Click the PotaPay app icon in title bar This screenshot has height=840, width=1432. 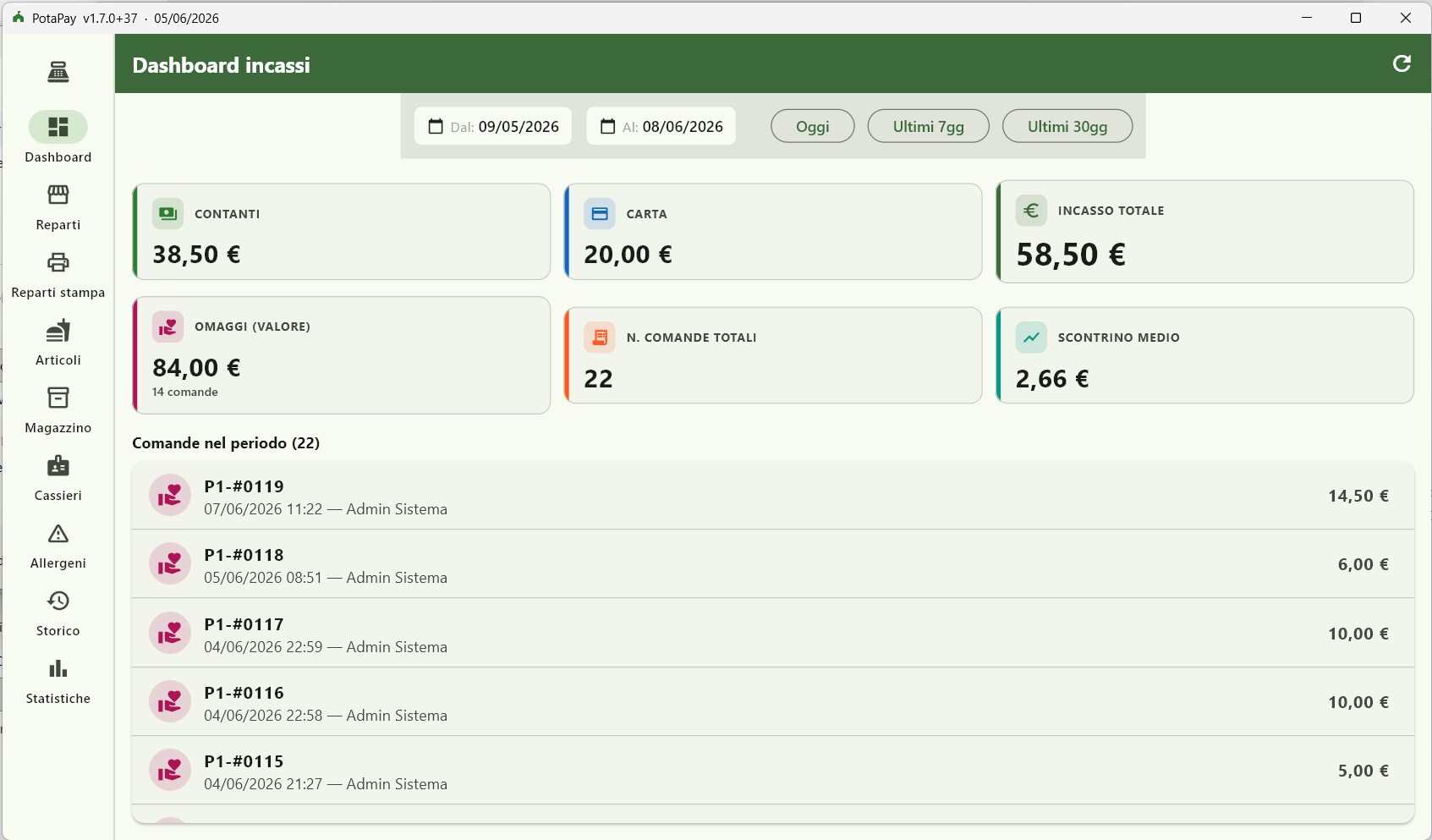tap(18, 17)
